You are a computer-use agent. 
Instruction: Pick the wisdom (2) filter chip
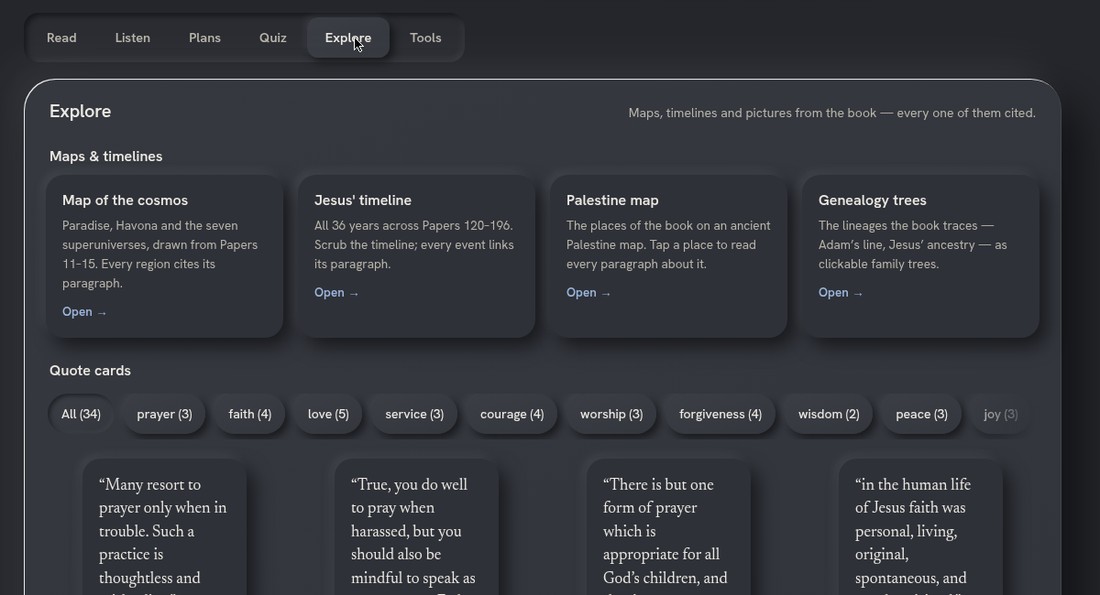tap(829, 414)
